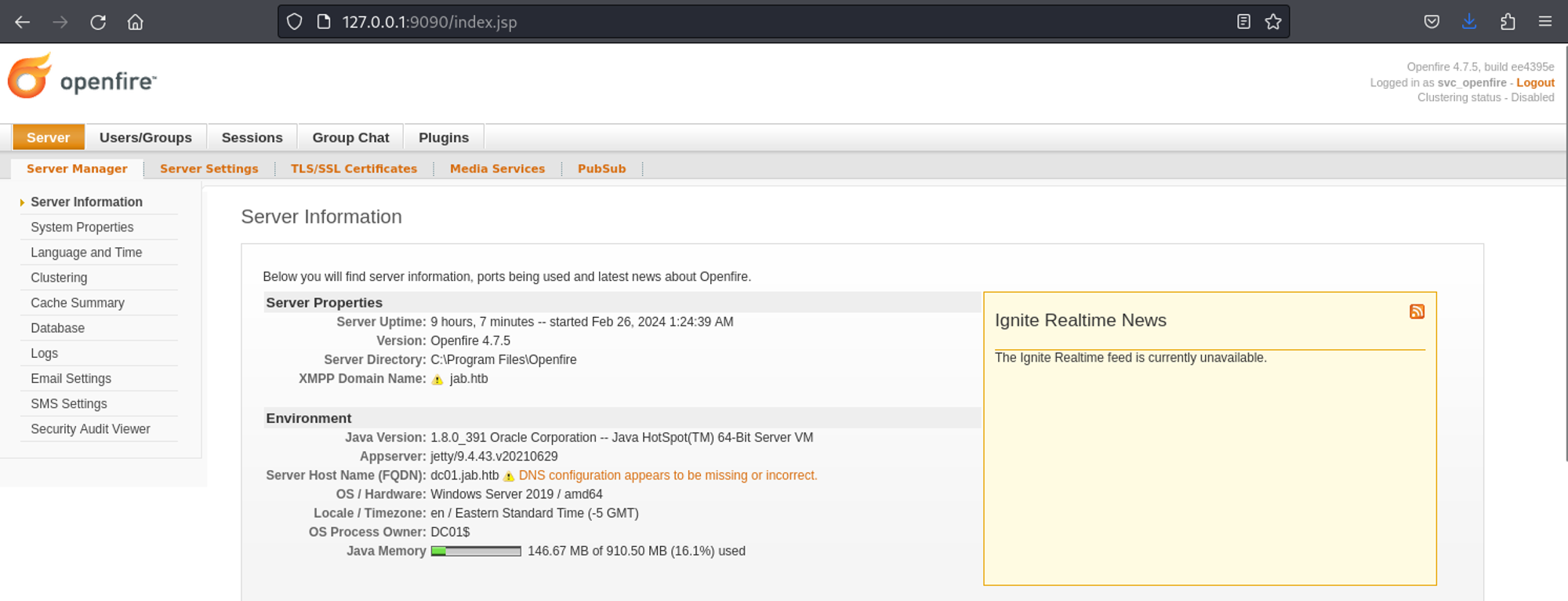1568x601 pixels.
Task: Click the RSS feed icon in news panel
Action: pos(1416,312)
